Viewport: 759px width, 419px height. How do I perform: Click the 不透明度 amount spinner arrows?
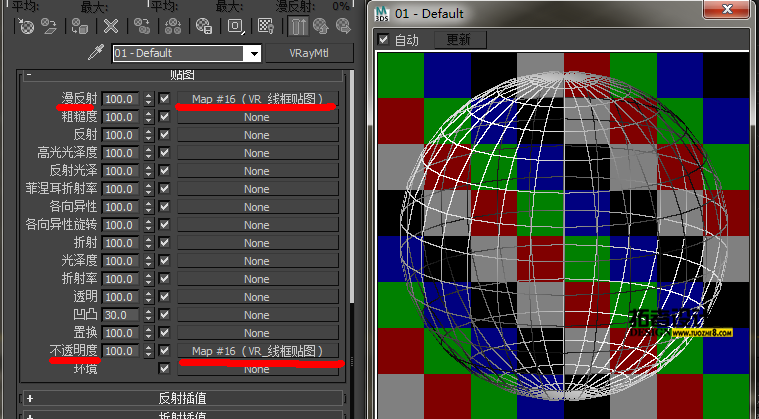pyautogui.click(x=149, y=351)
